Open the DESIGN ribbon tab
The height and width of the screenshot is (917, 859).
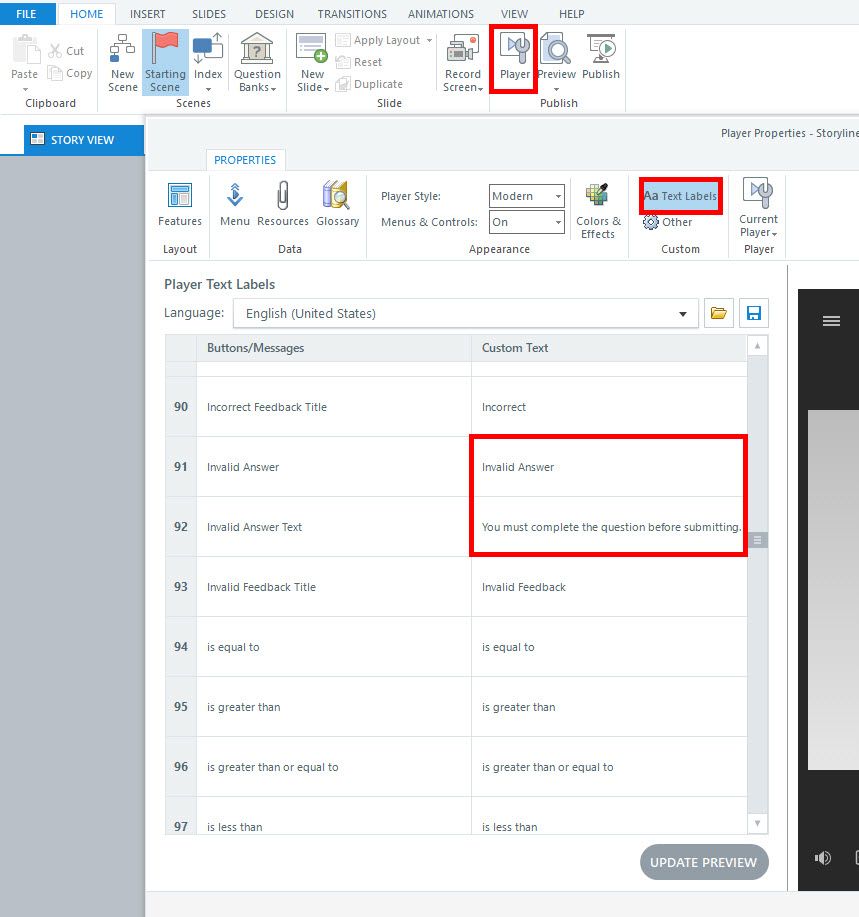click(274, 14)
